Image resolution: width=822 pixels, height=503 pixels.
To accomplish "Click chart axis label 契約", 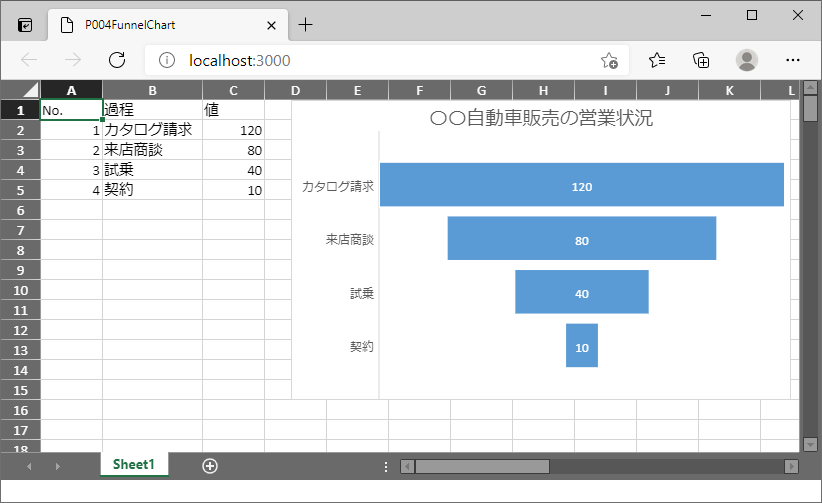I will 362,347.
